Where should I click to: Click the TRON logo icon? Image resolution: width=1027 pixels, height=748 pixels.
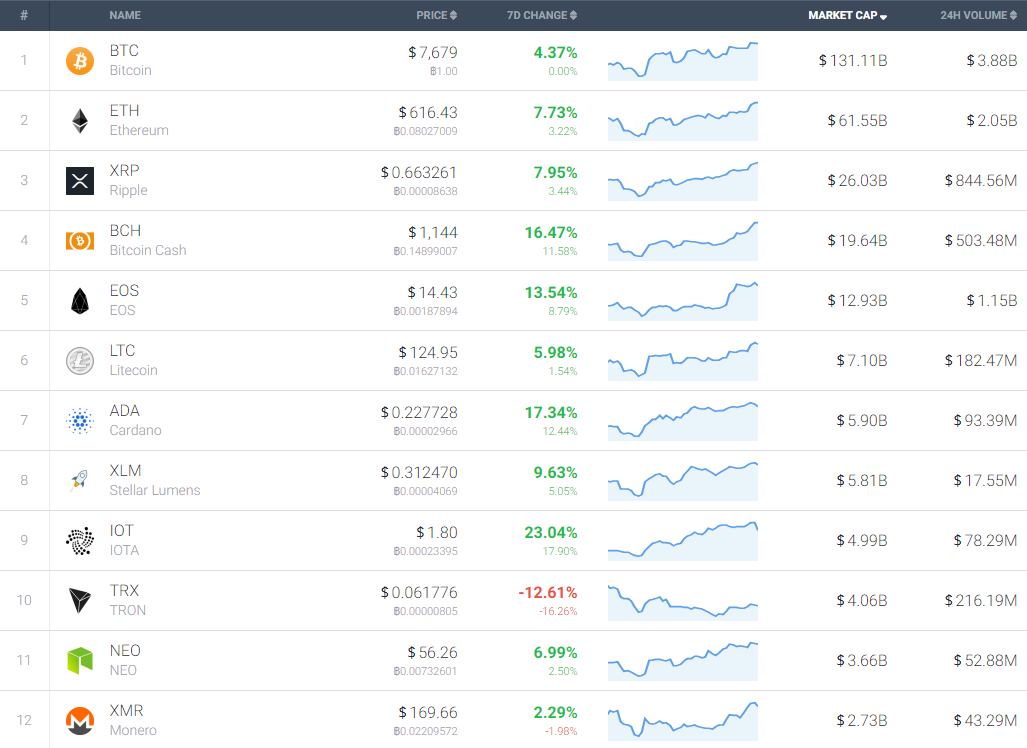(80, 601)
